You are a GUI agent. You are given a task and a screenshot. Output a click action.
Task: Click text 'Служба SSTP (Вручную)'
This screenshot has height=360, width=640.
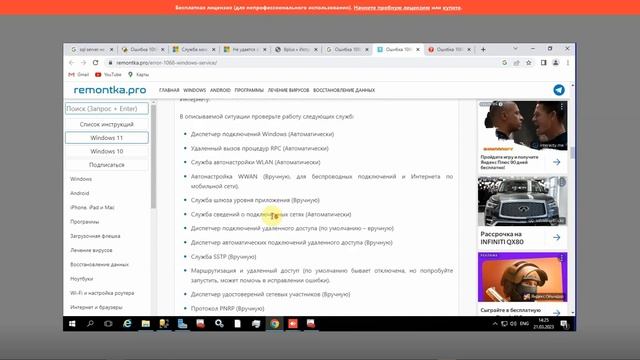pos(223,257)
